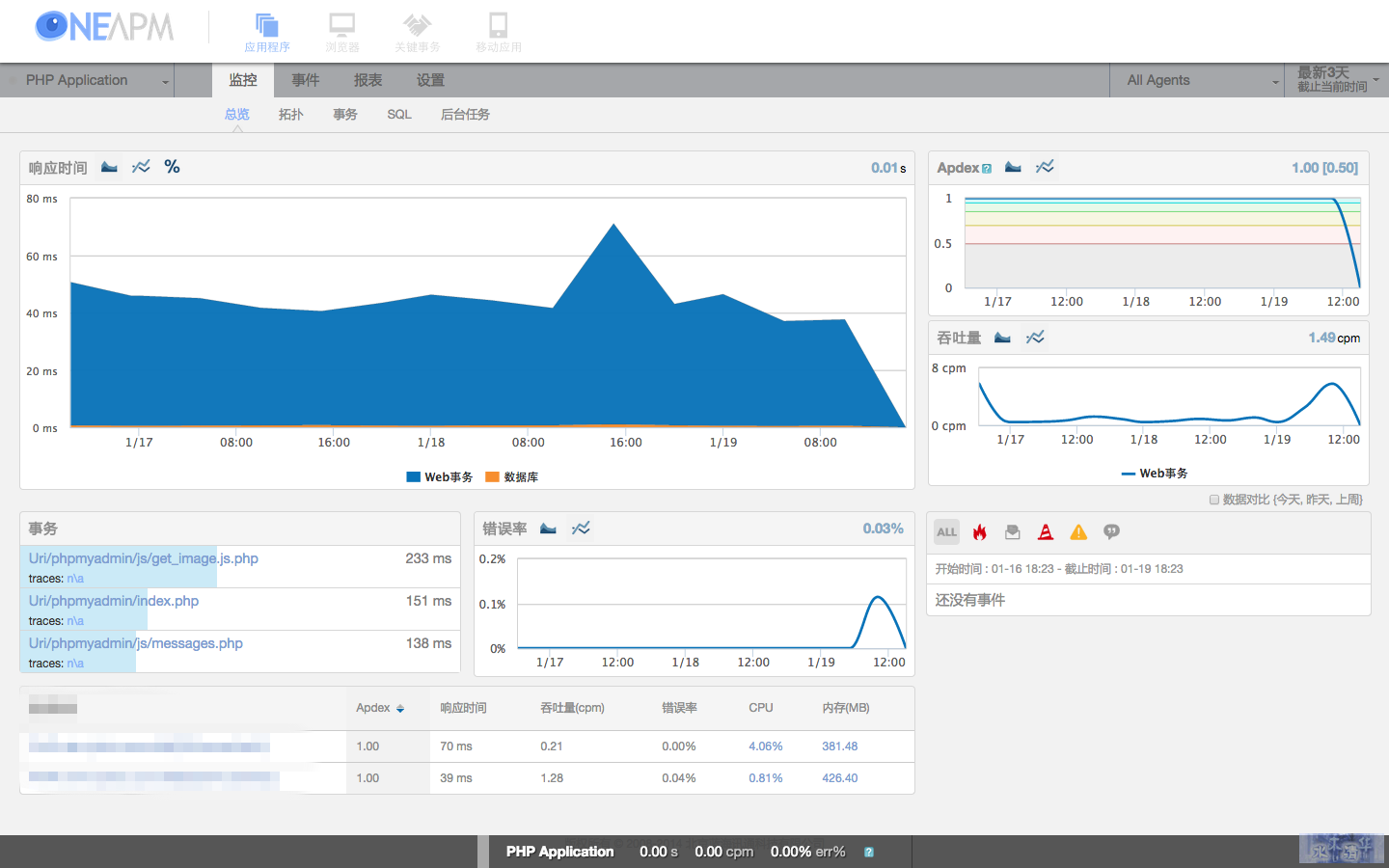
Task: Enable the 数据对比 data comparison checkbox
Action: [x=1214, y=500]
